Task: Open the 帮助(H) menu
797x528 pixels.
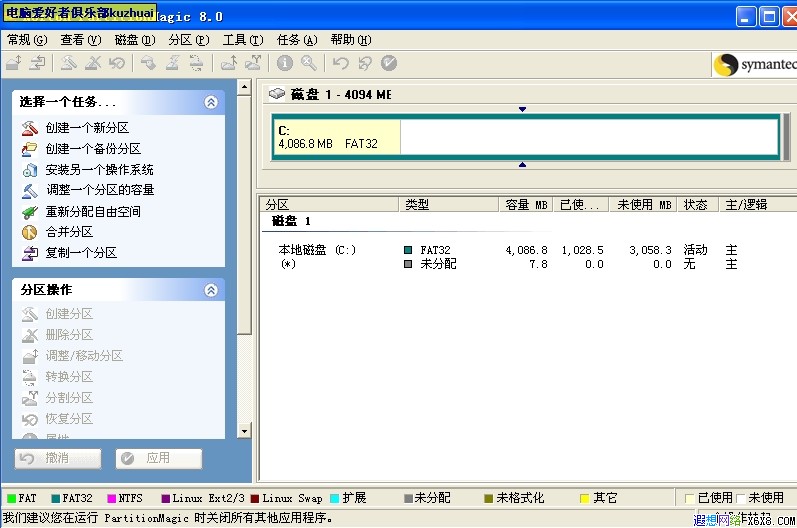Action: pos(351,40)
